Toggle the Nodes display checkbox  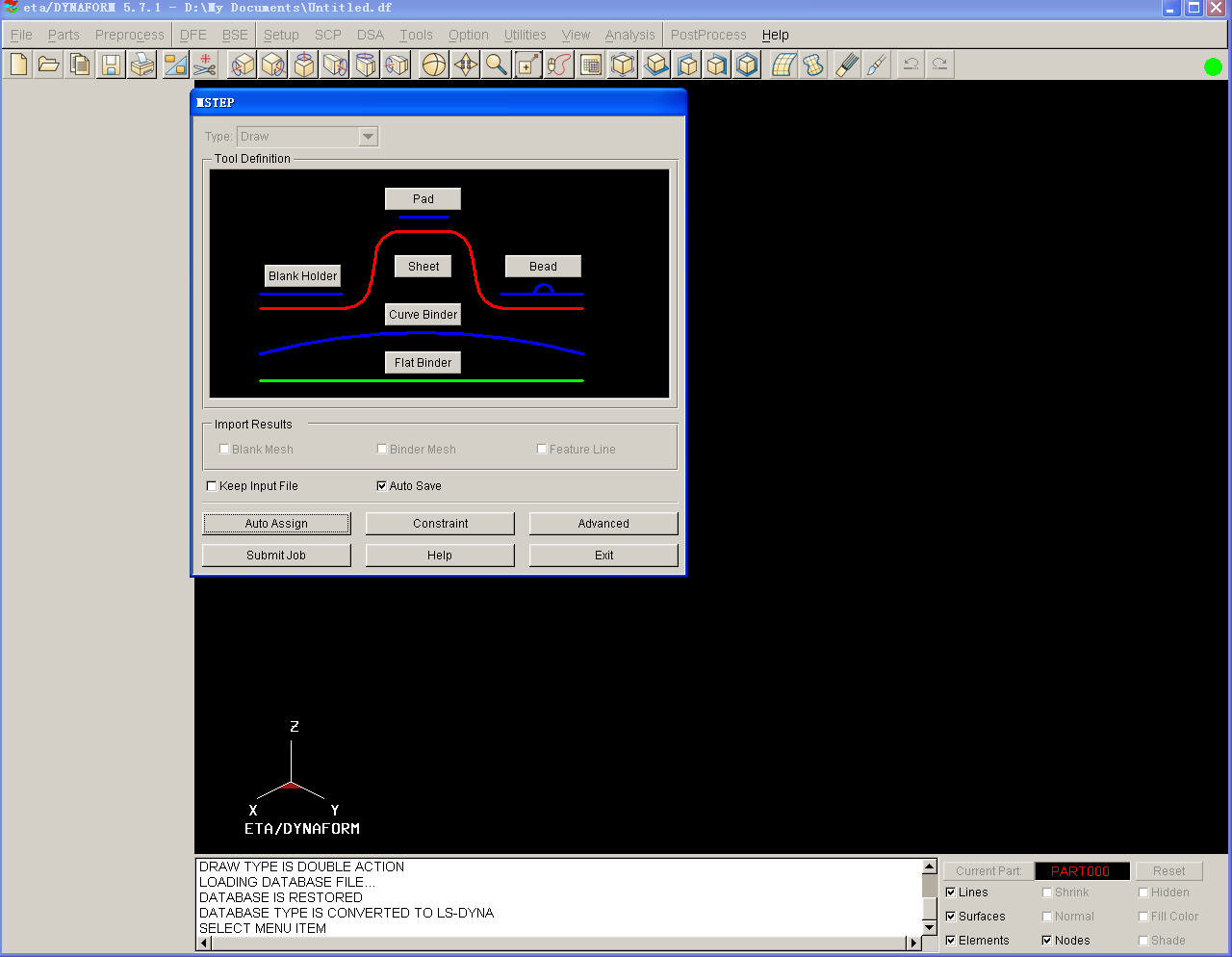coord(1047,941)
